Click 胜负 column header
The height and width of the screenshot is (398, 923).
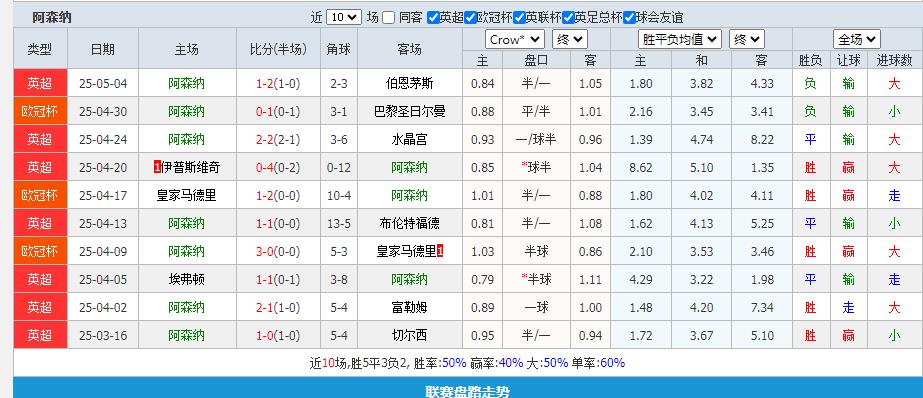pos(811,60)
